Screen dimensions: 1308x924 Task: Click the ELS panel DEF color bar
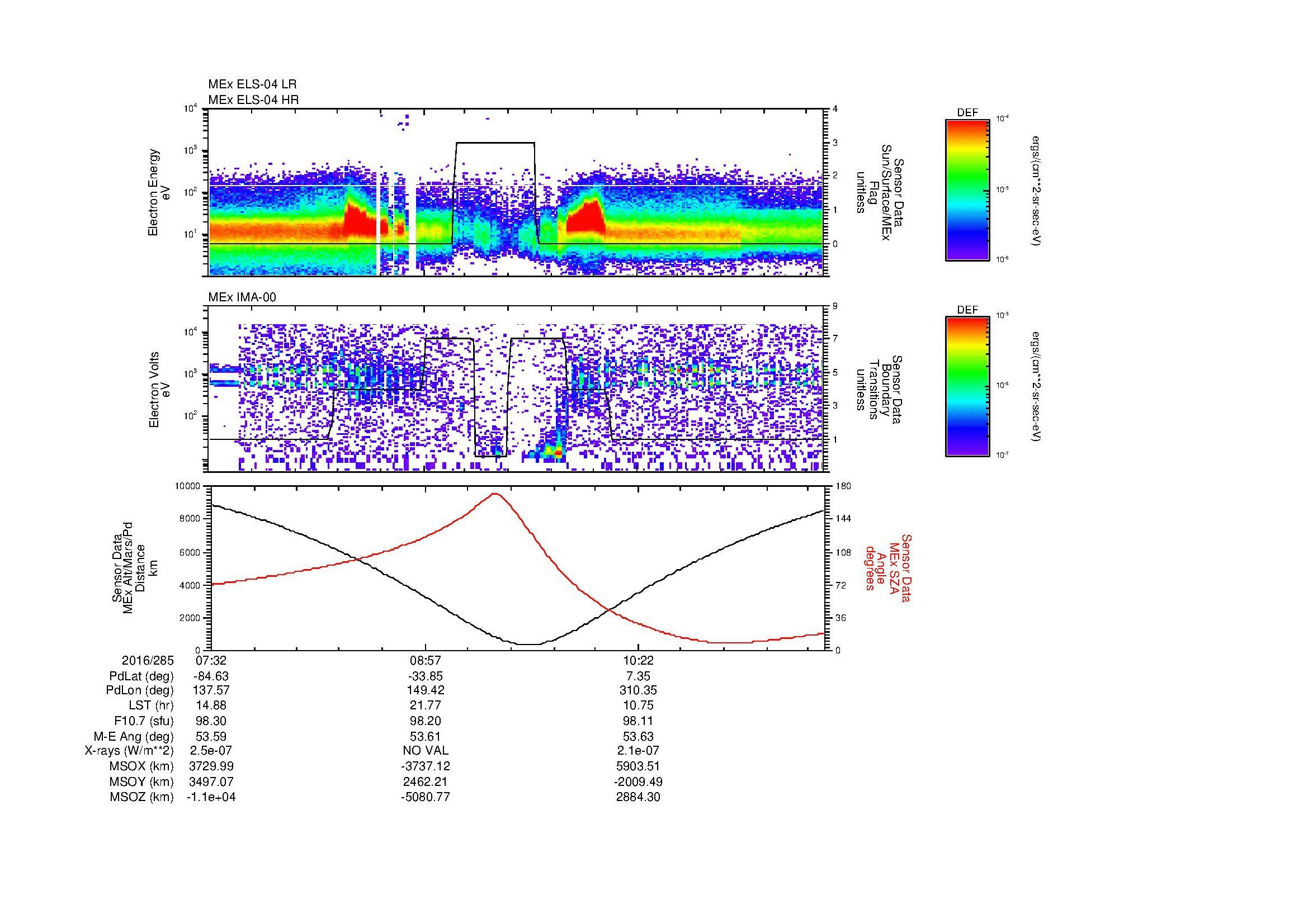[967, 189]
